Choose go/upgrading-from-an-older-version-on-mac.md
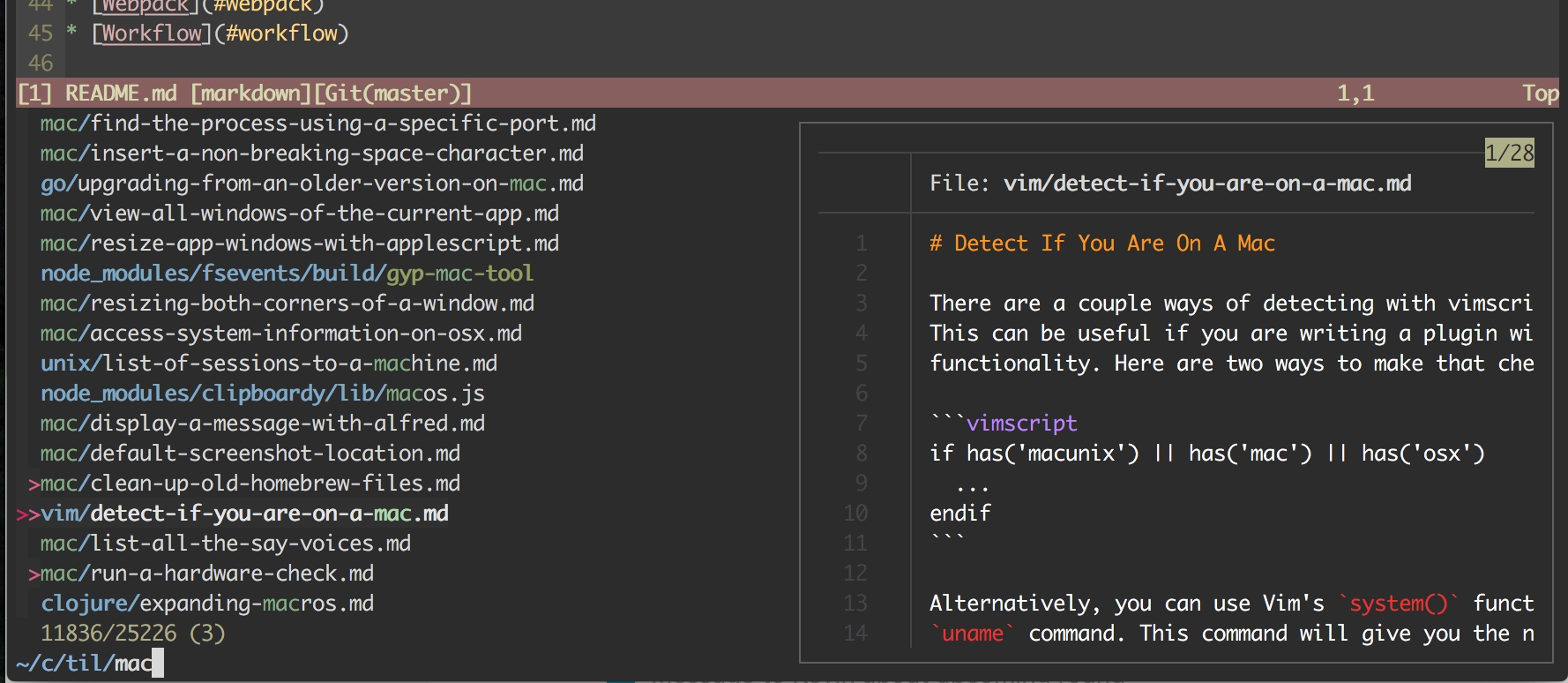The height and width of the screenshot is (683, 1568). pyautogui.click(x=311, y=184)
